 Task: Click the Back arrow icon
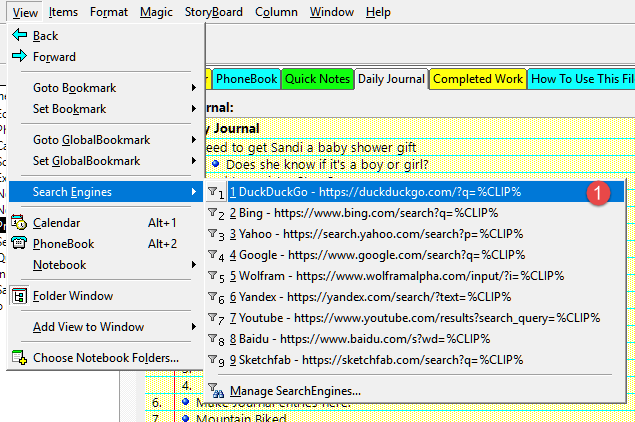(x=19, y=35)
